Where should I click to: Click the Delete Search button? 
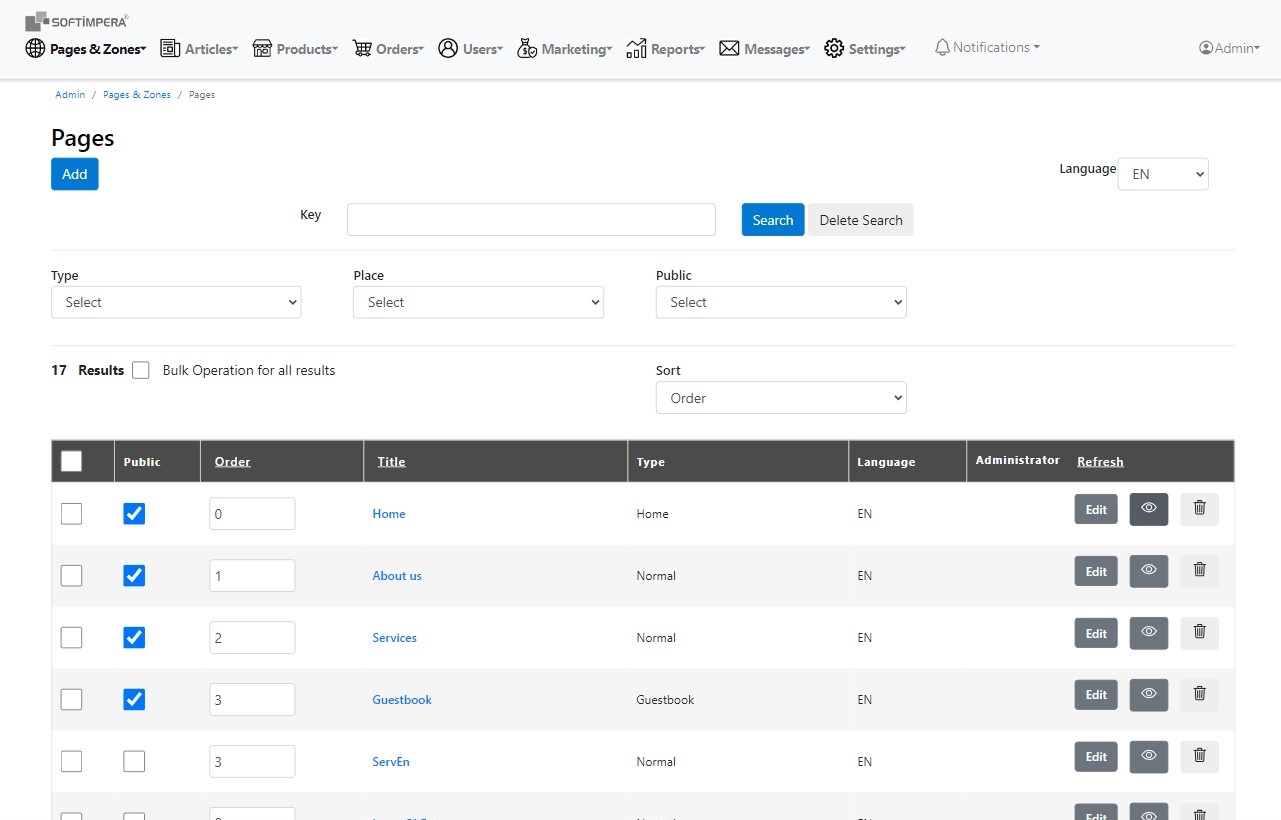pyautogui.click(x=861, y=220)
